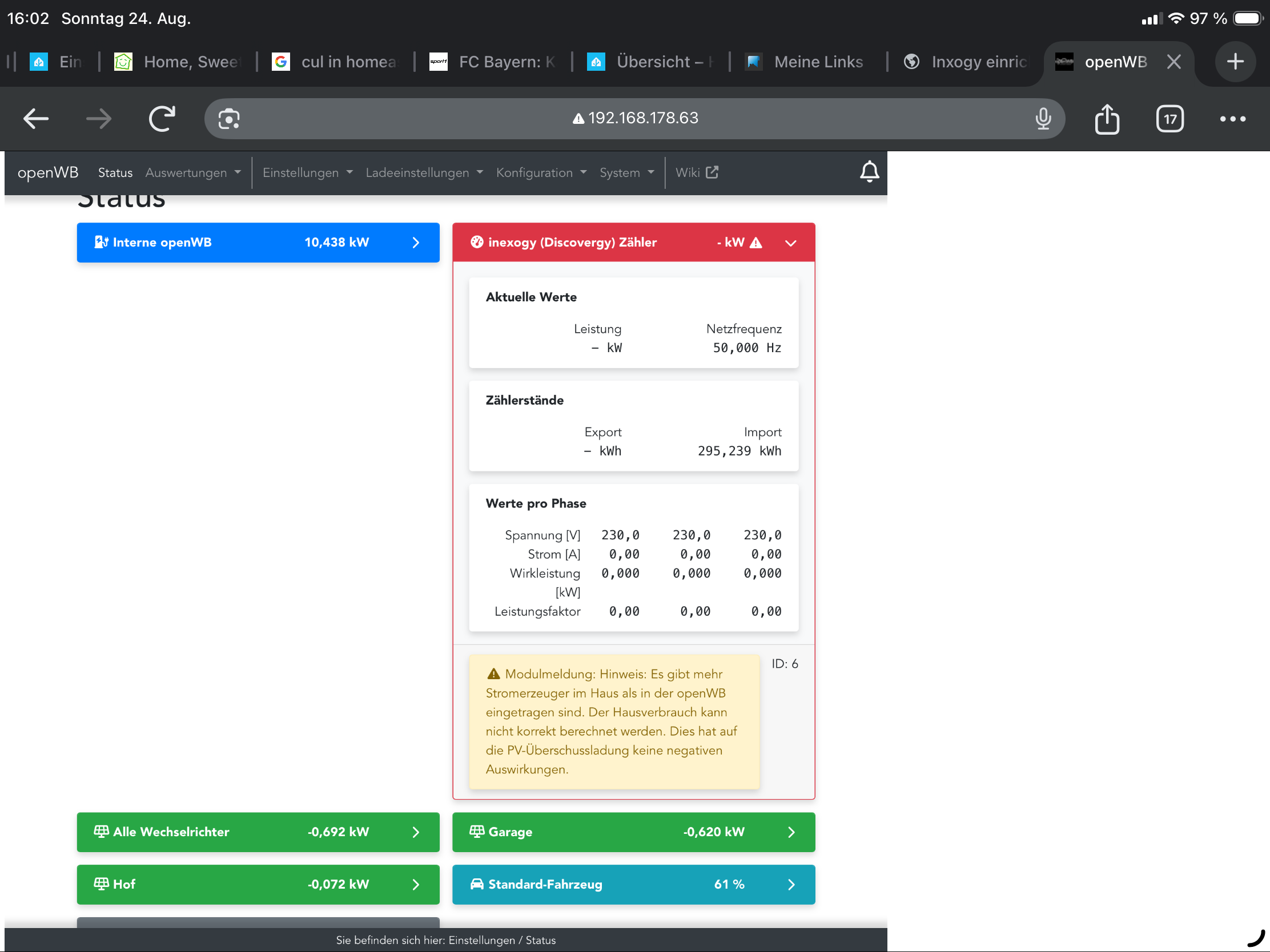Screen dimensions: 1270x952
Task: Open the share sheet icon
Action: (x=1106, y=119)
